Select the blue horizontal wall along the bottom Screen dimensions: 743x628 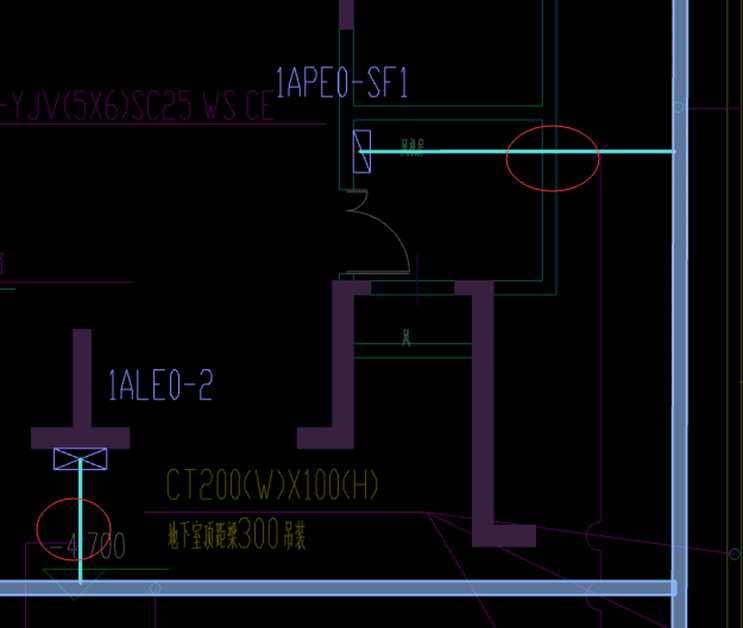pos(400,588)
